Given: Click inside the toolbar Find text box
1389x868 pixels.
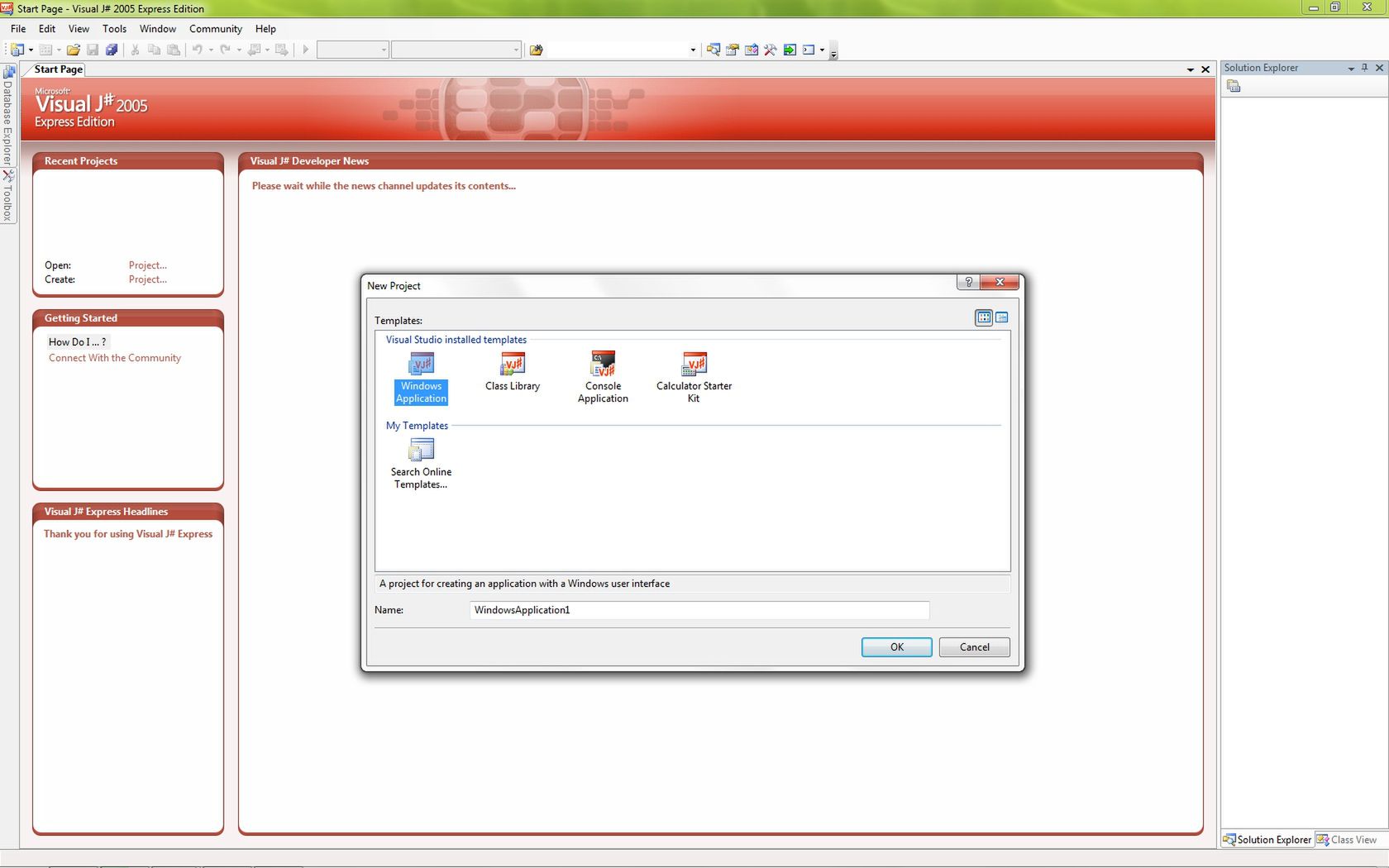Looking at the screenshot, I should (x=618, y=50).
